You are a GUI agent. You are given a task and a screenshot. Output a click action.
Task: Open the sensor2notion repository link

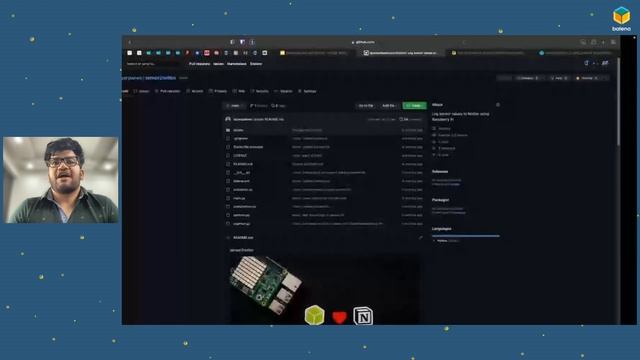point(160,78)
